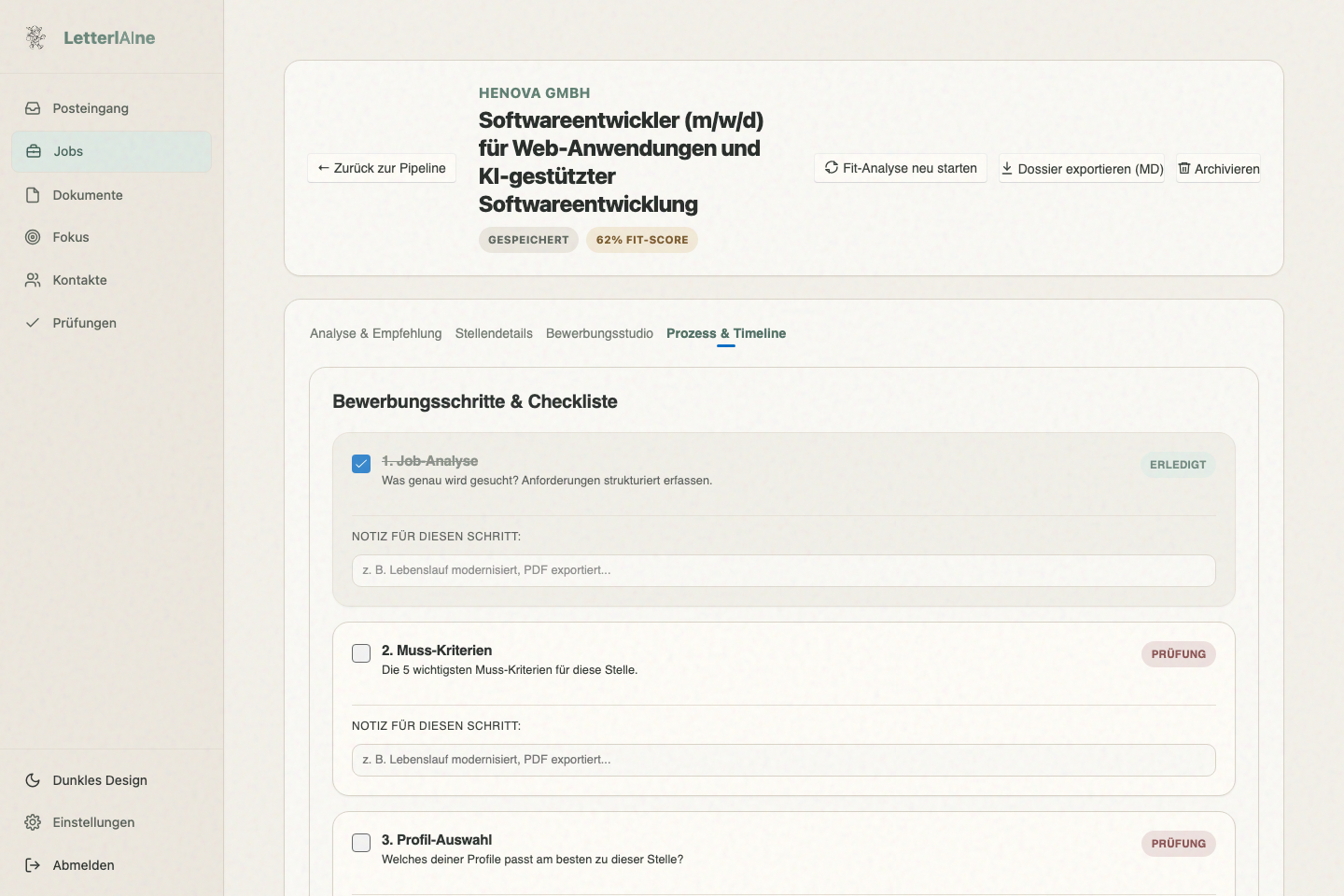Open Einstellungen
1344x896 pixels.
[x=112, y=822]
